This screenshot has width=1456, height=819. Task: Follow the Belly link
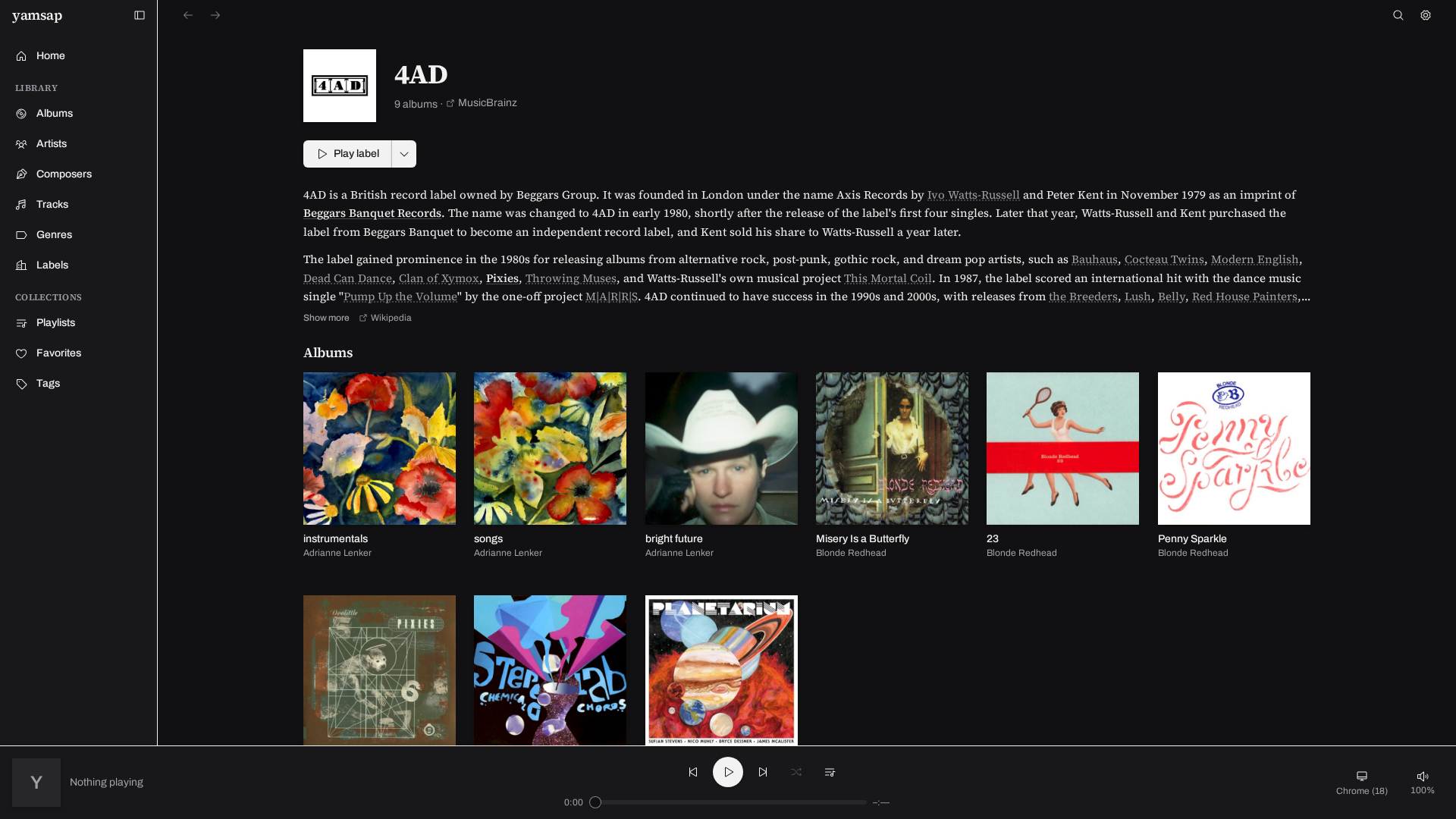pos(1171,297)
